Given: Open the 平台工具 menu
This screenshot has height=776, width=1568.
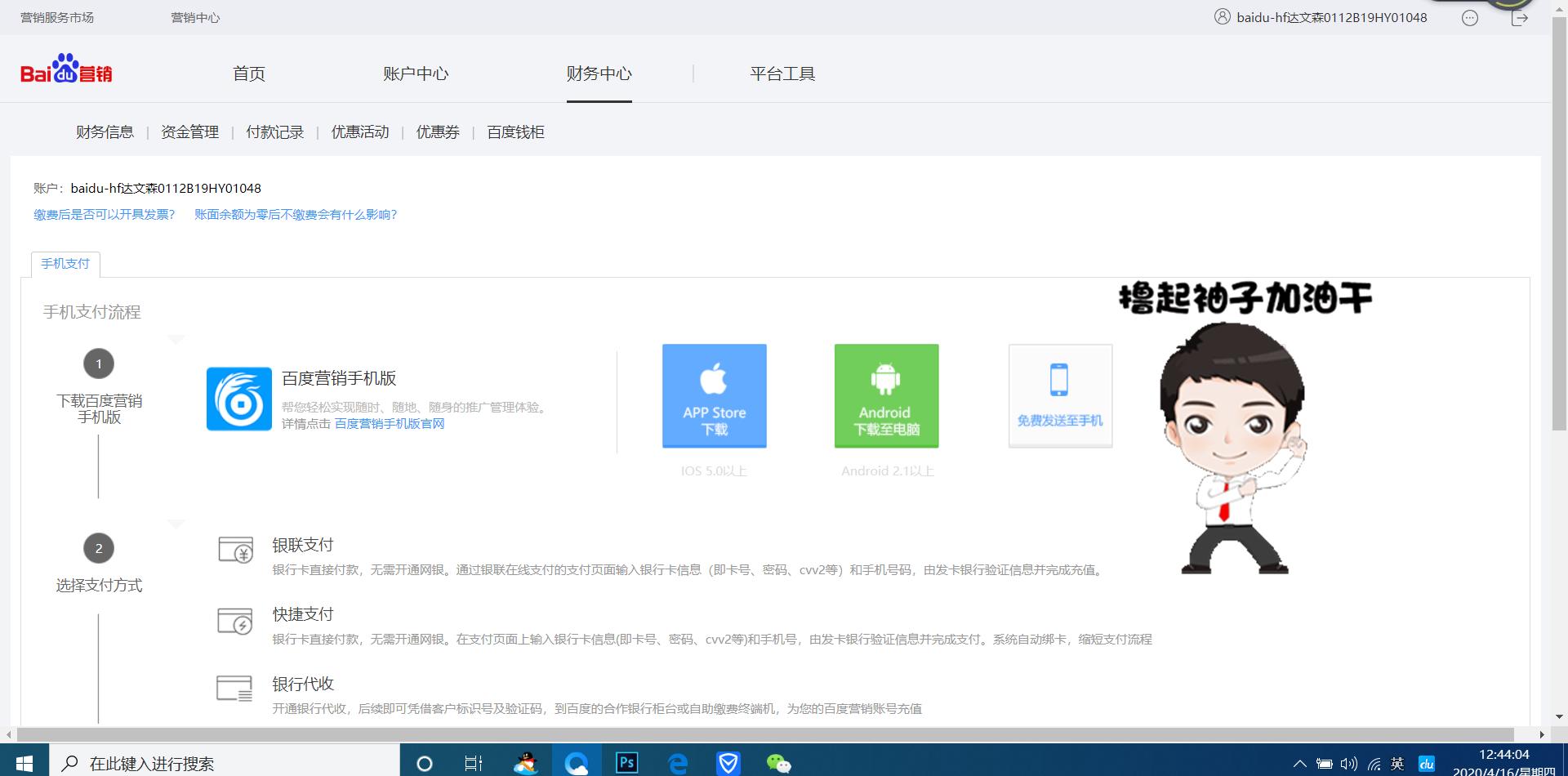Looking at the screenshot, I should (x=782, y=74).
